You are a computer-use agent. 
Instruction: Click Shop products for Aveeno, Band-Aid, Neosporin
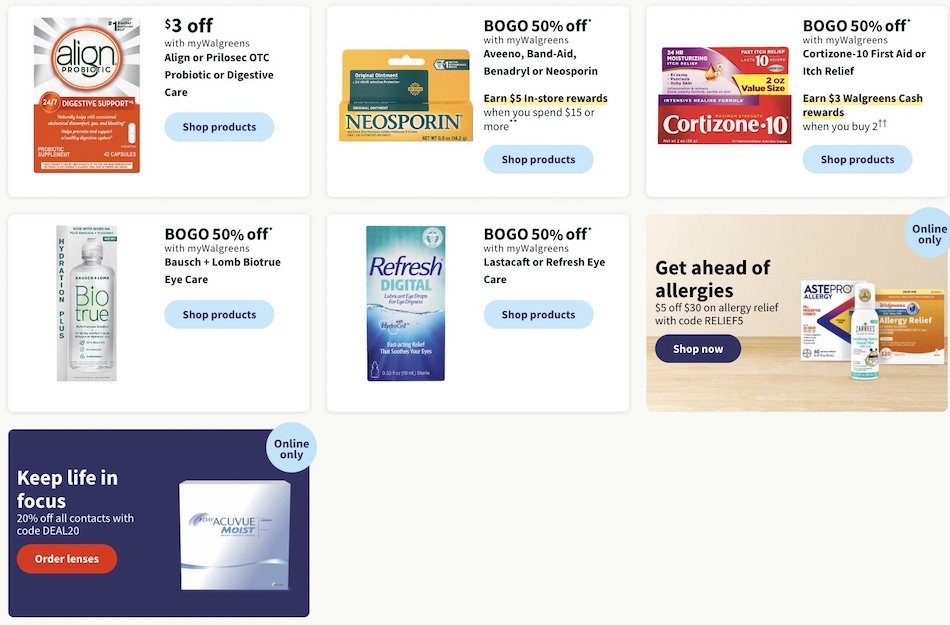[x=538, y=159]
